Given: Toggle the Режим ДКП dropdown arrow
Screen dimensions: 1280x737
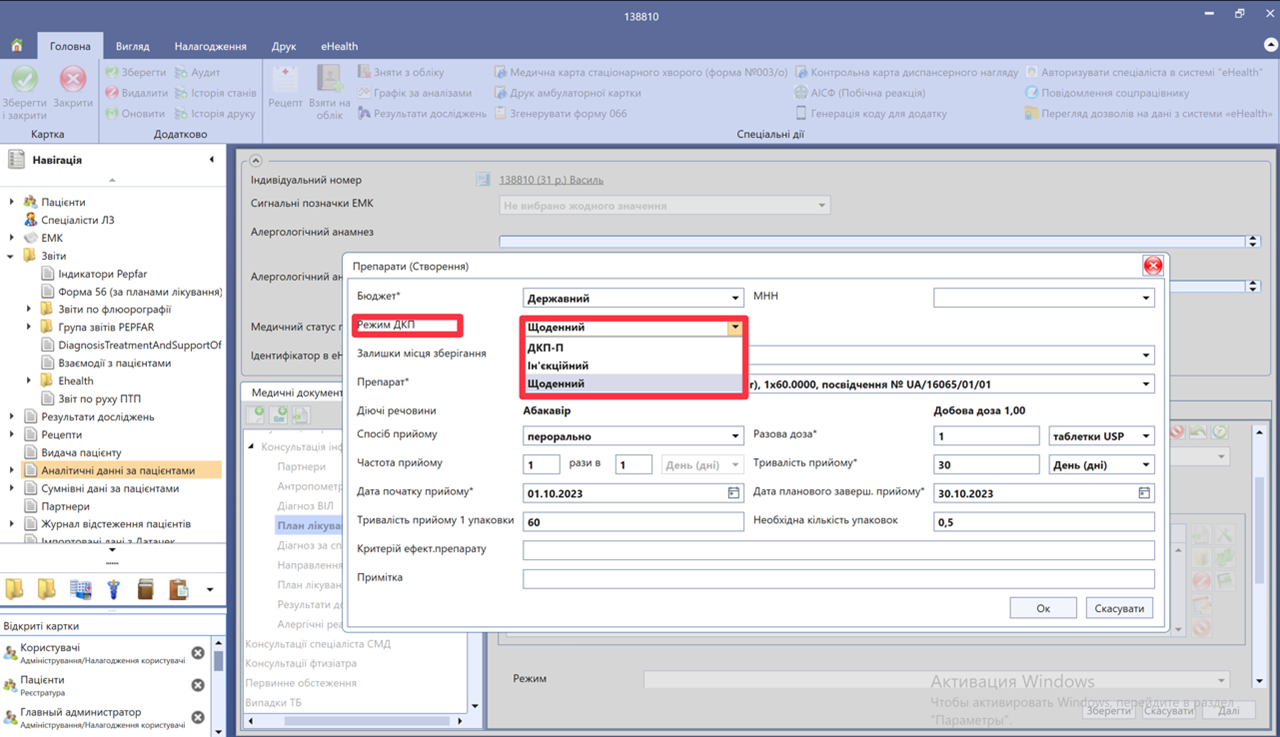Looking at the screenshot, I should pyautogui.click(x=735, y=327).
